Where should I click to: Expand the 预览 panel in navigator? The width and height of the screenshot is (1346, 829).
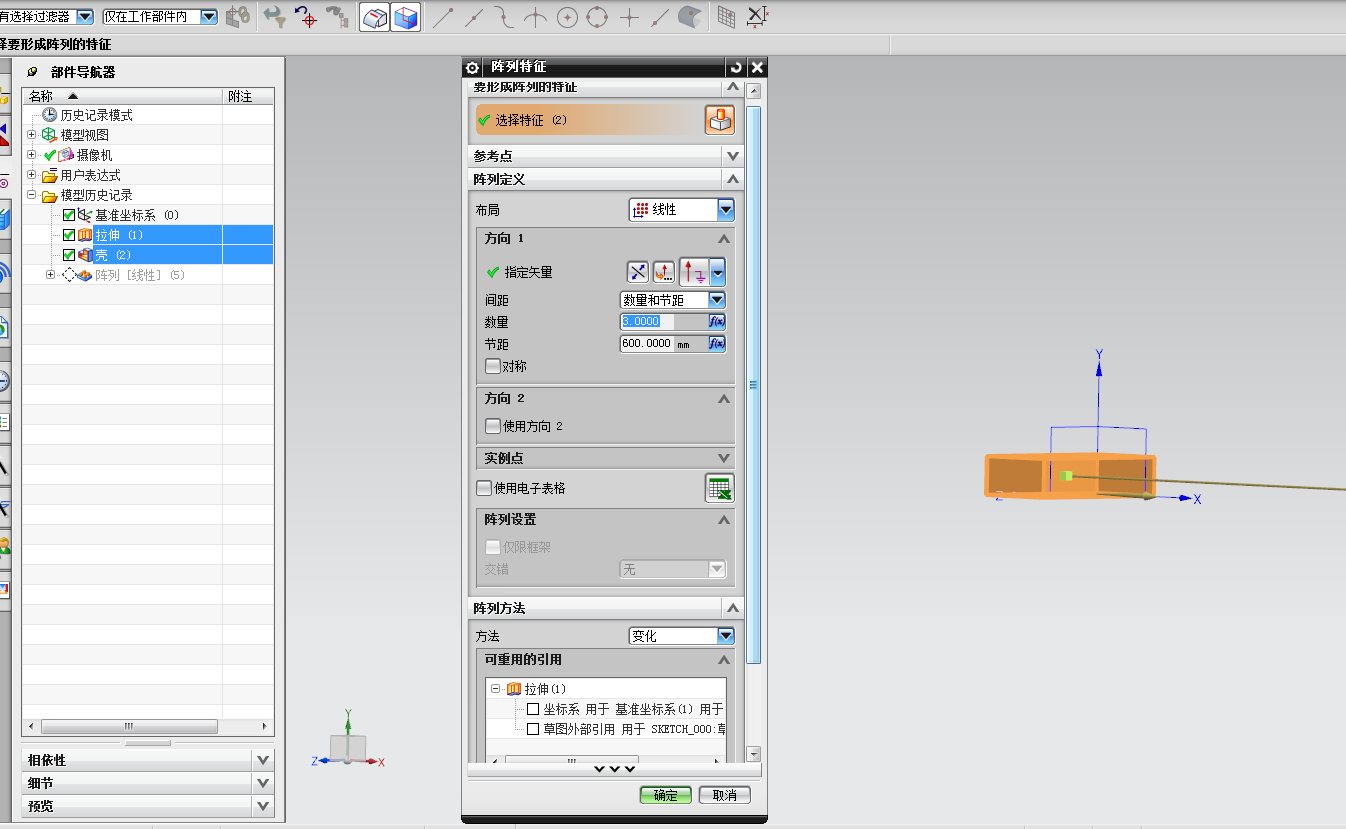click(x=263, y=806)
